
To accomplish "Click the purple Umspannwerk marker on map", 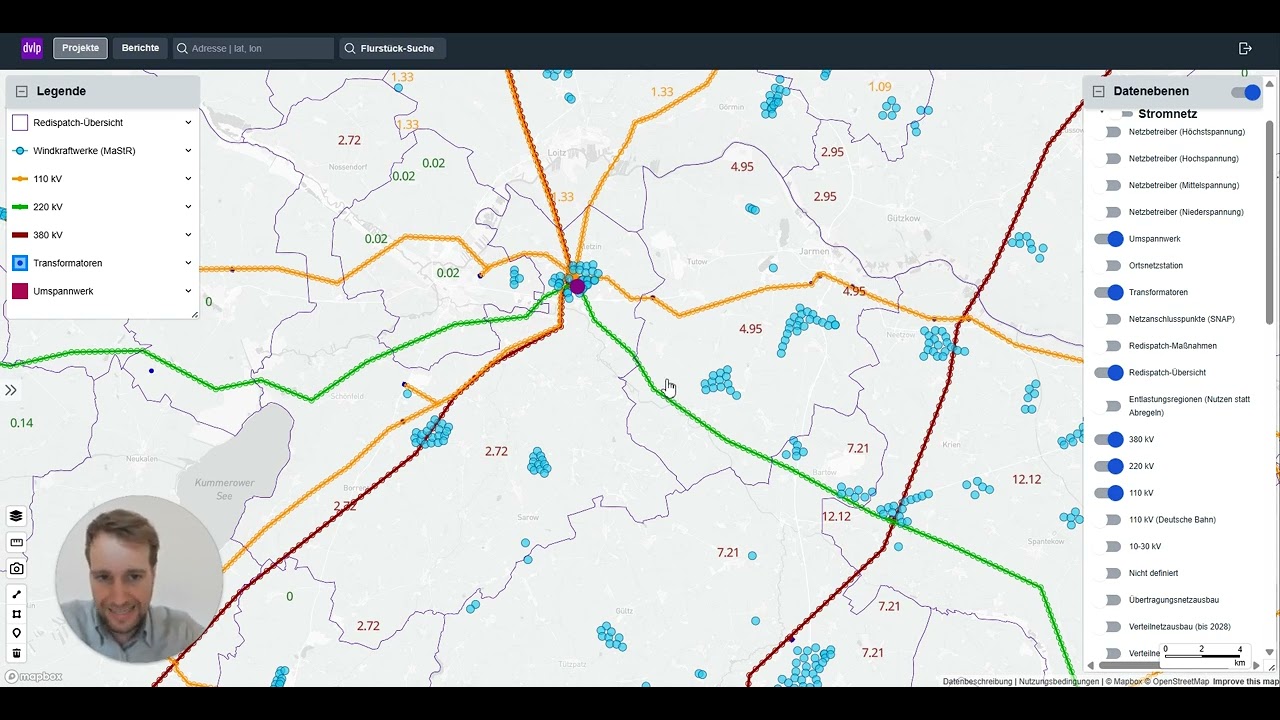I will tap(577, 287).
